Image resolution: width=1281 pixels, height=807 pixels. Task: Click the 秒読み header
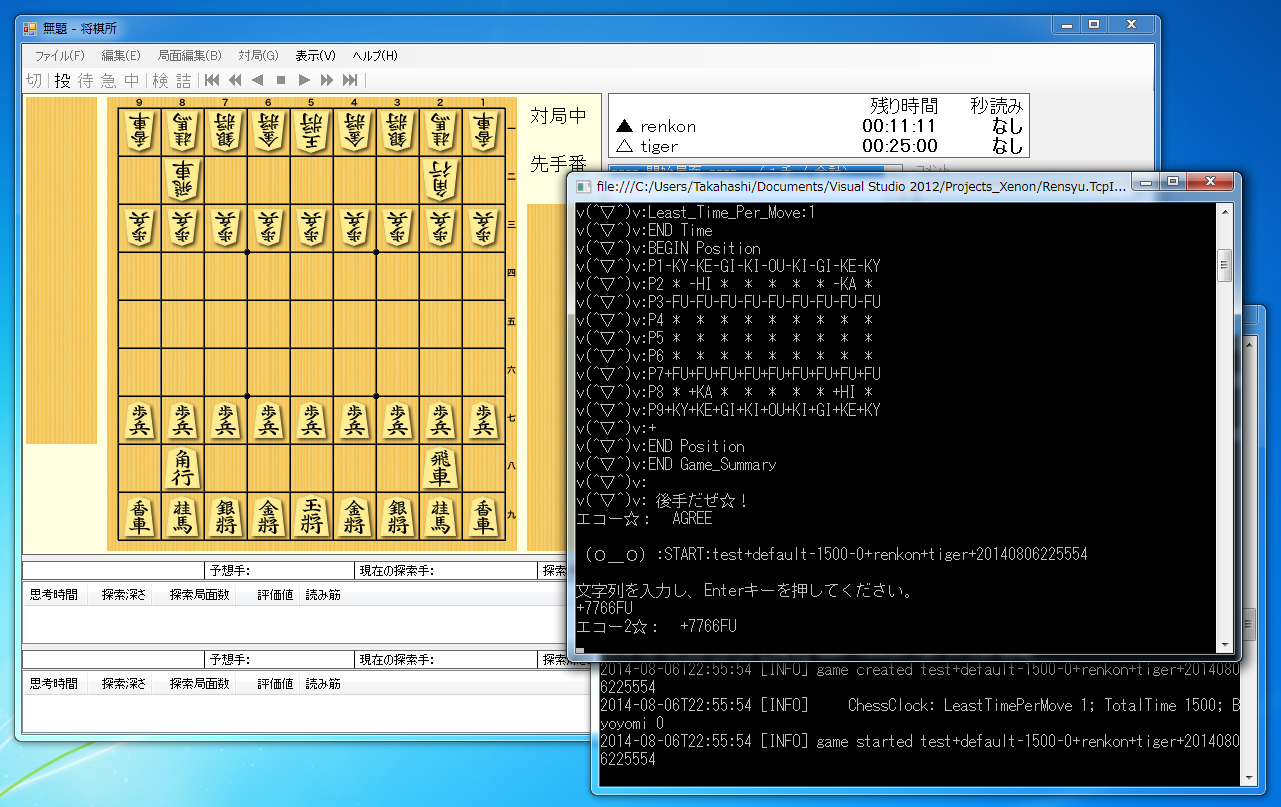coord(997,106)
